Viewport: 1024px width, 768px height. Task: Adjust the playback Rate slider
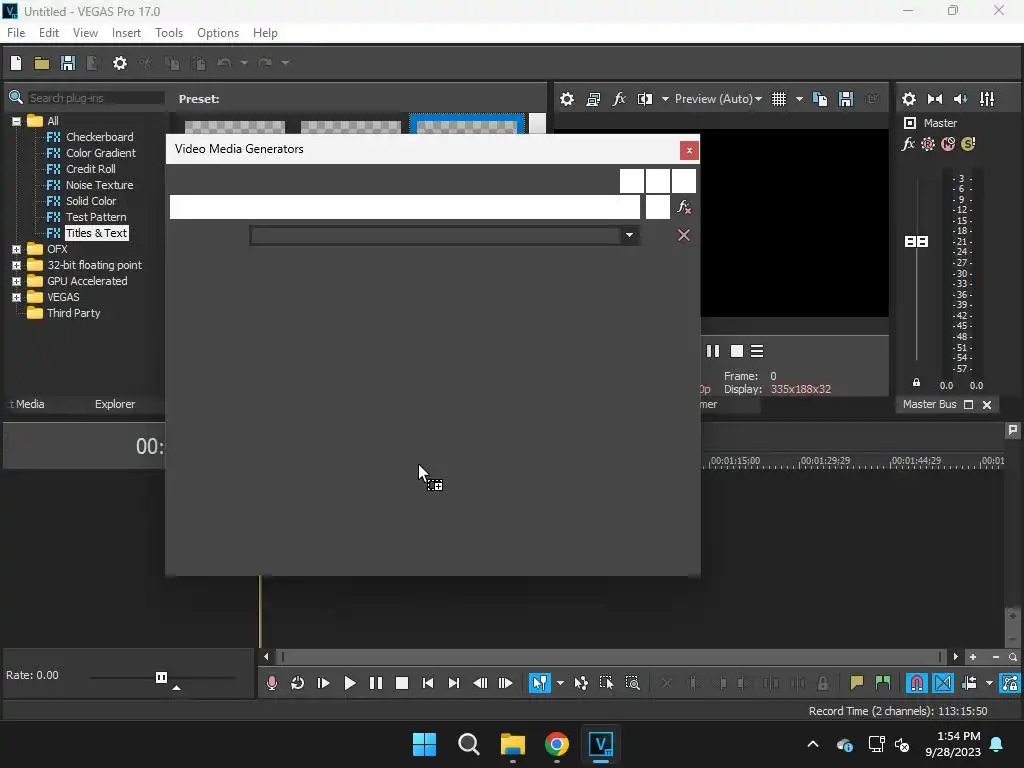point(161,677)
